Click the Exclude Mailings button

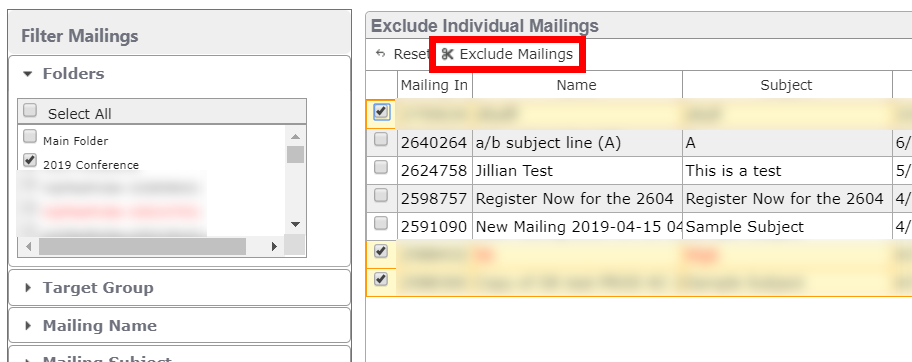507,54
